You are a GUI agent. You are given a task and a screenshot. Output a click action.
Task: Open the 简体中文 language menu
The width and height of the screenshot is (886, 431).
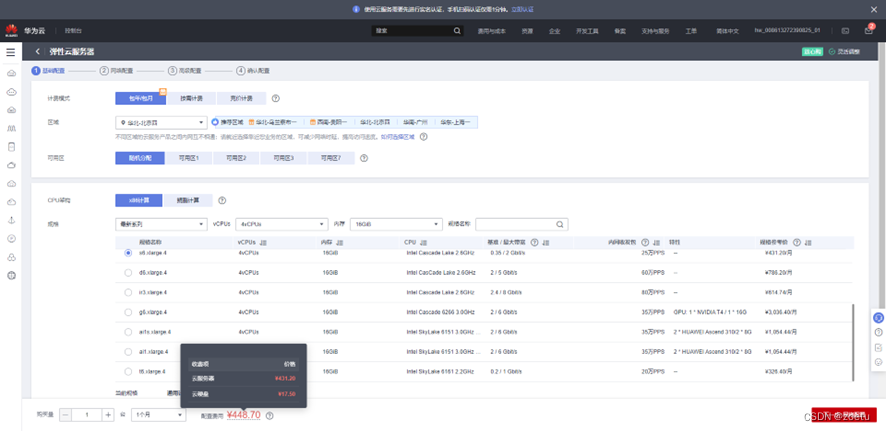[728, 31]
